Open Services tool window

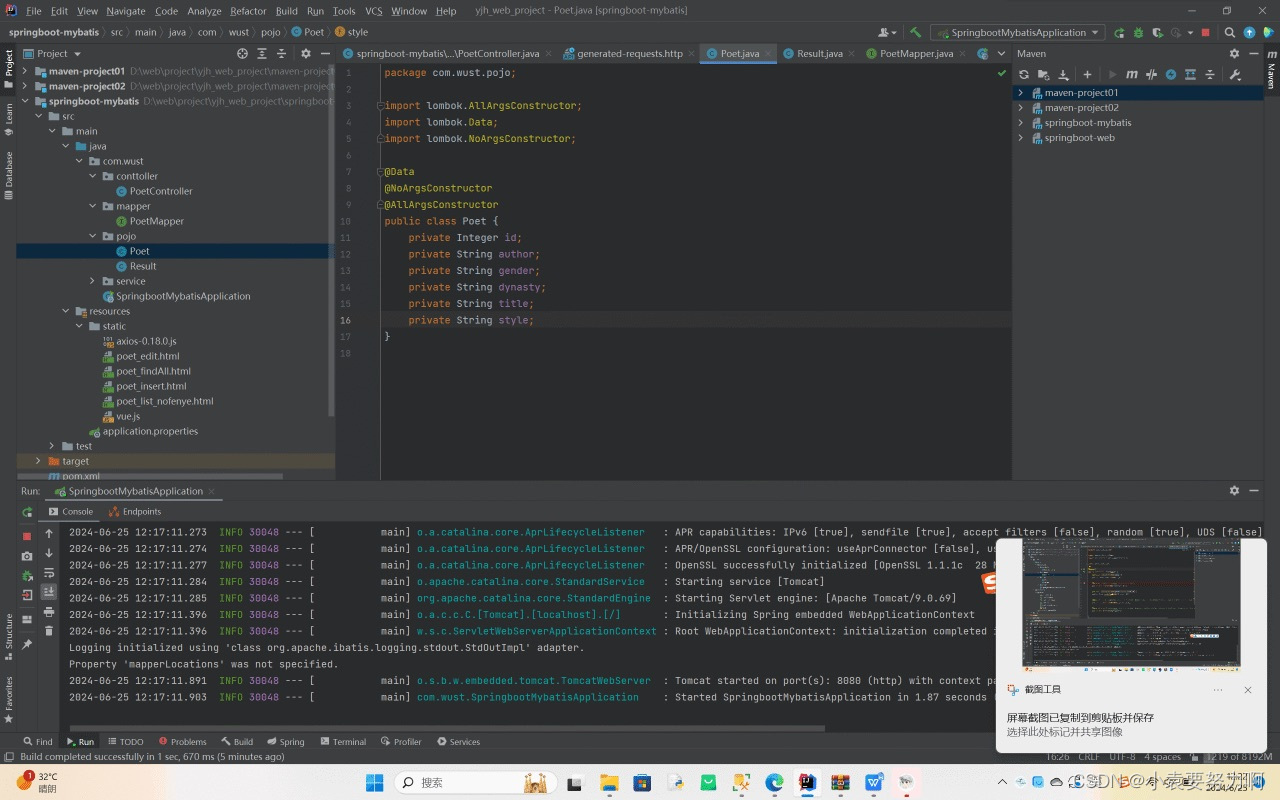(458, 742)
